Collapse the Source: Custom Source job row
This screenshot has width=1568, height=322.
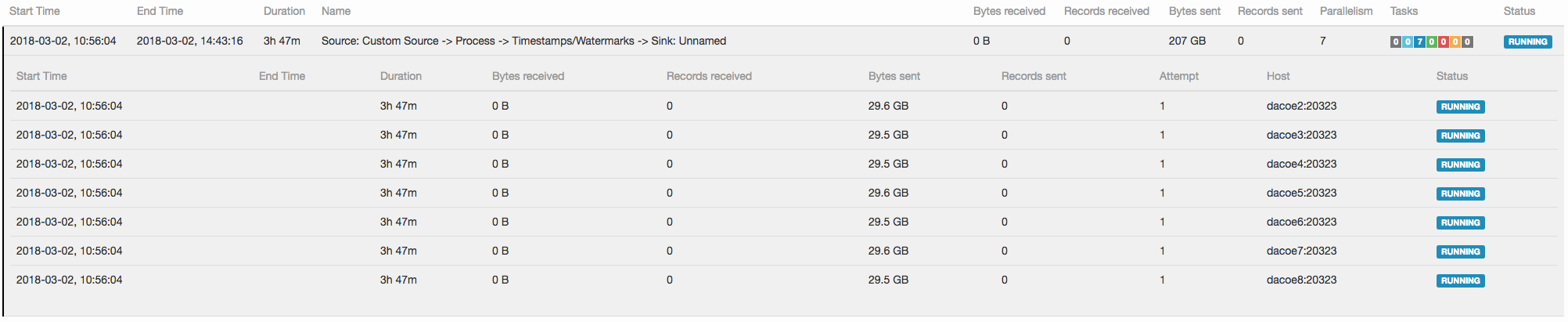coord(523,41)
